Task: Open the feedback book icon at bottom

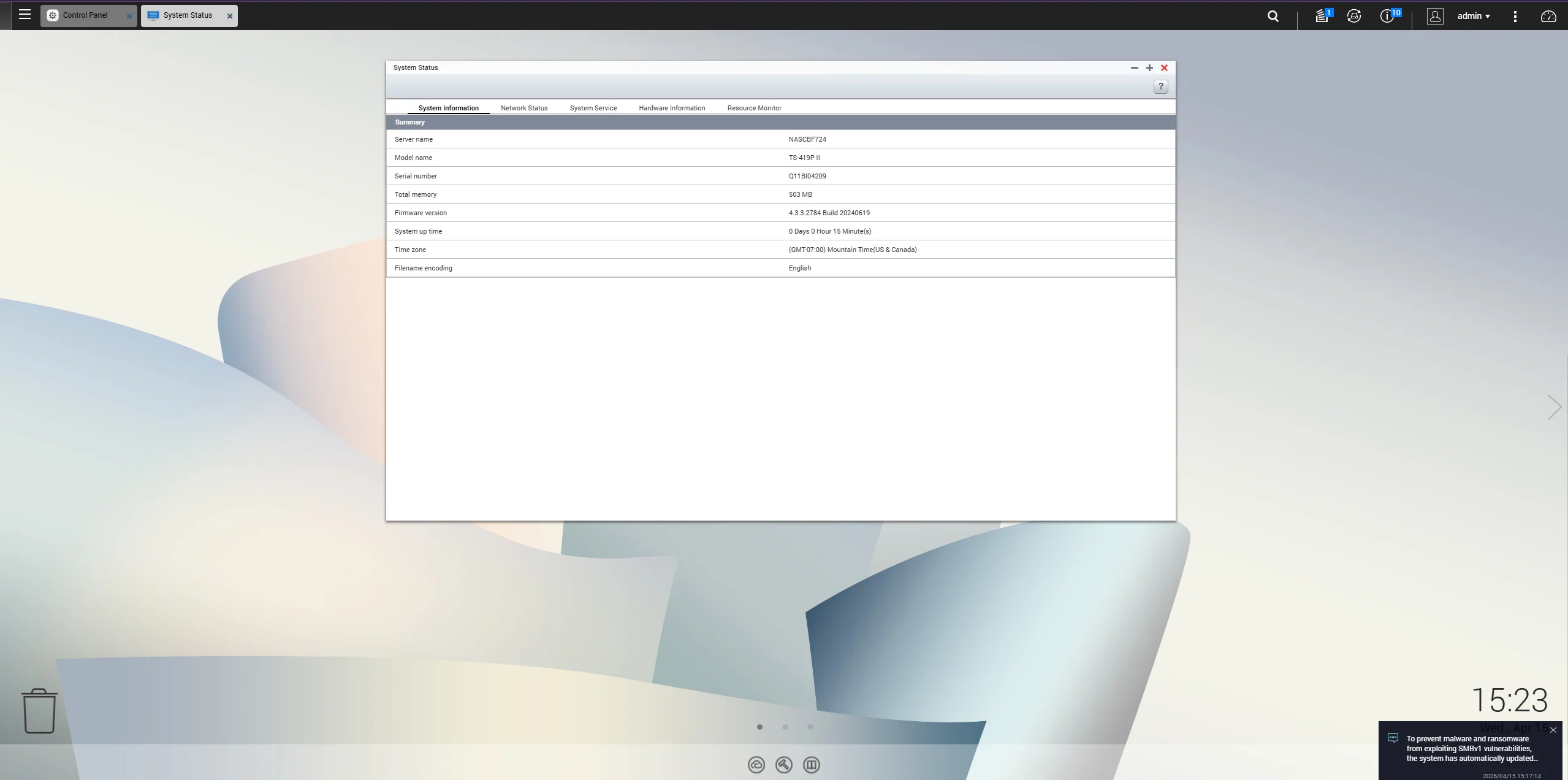Action: click(x=812, y=765)
